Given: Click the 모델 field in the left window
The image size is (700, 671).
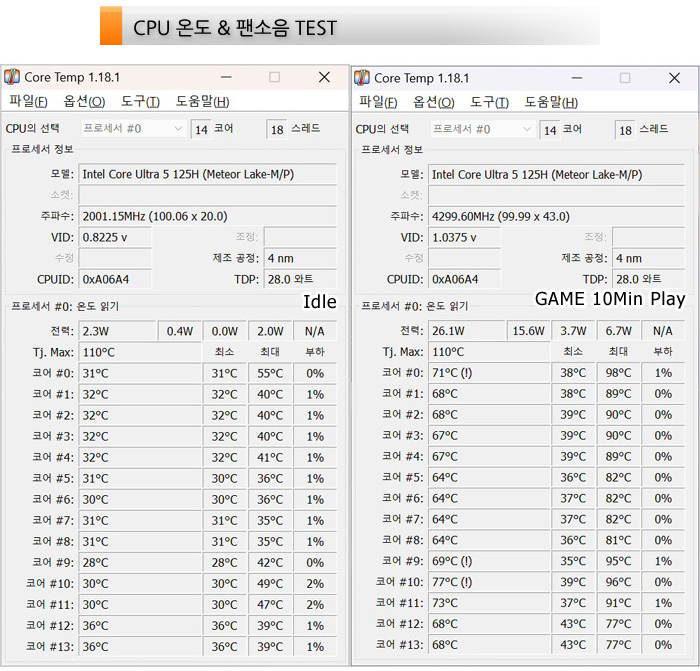Looking at the screenshot, I should 207,174.
